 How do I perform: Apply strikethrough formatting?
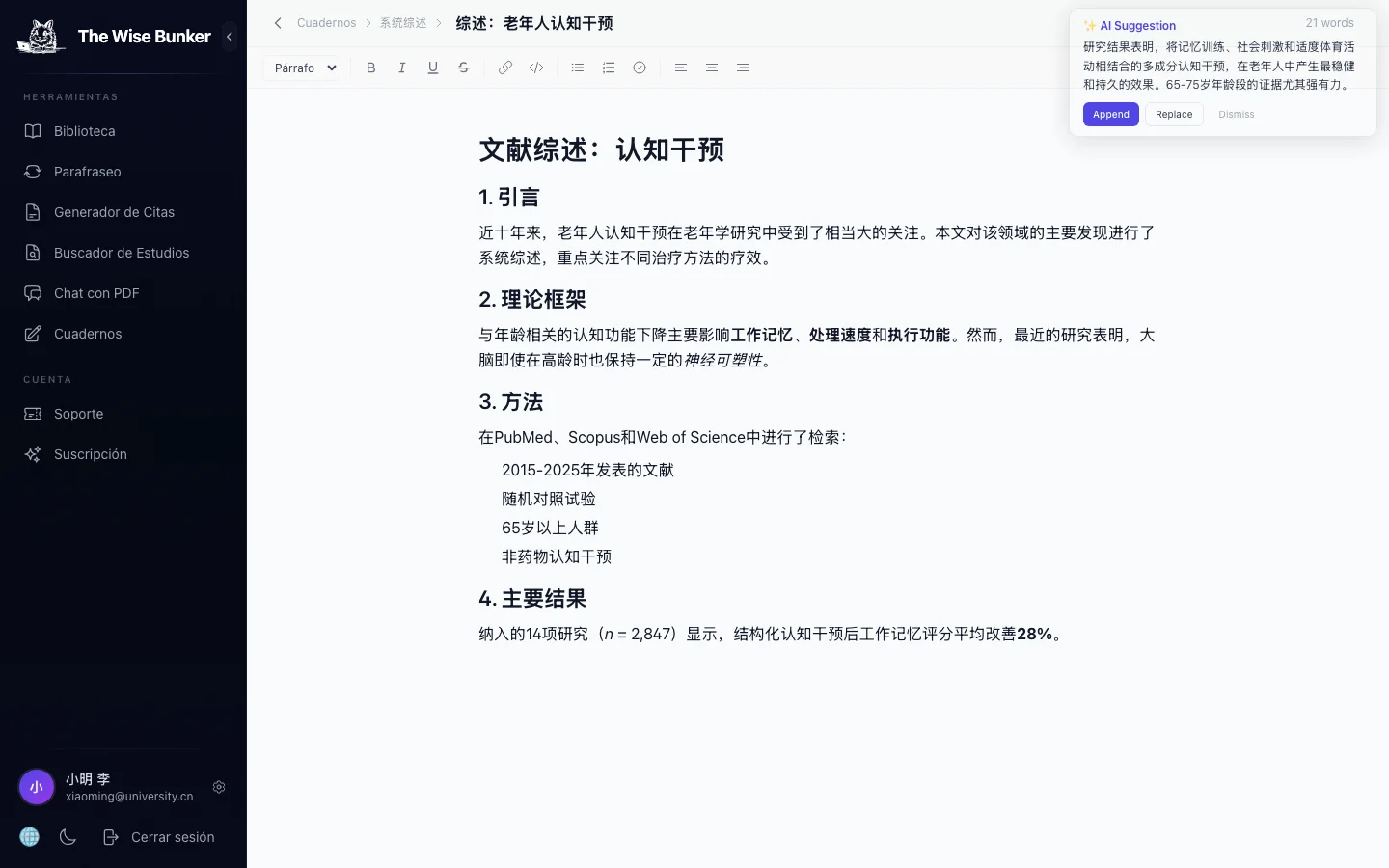[x=464, y=68]
